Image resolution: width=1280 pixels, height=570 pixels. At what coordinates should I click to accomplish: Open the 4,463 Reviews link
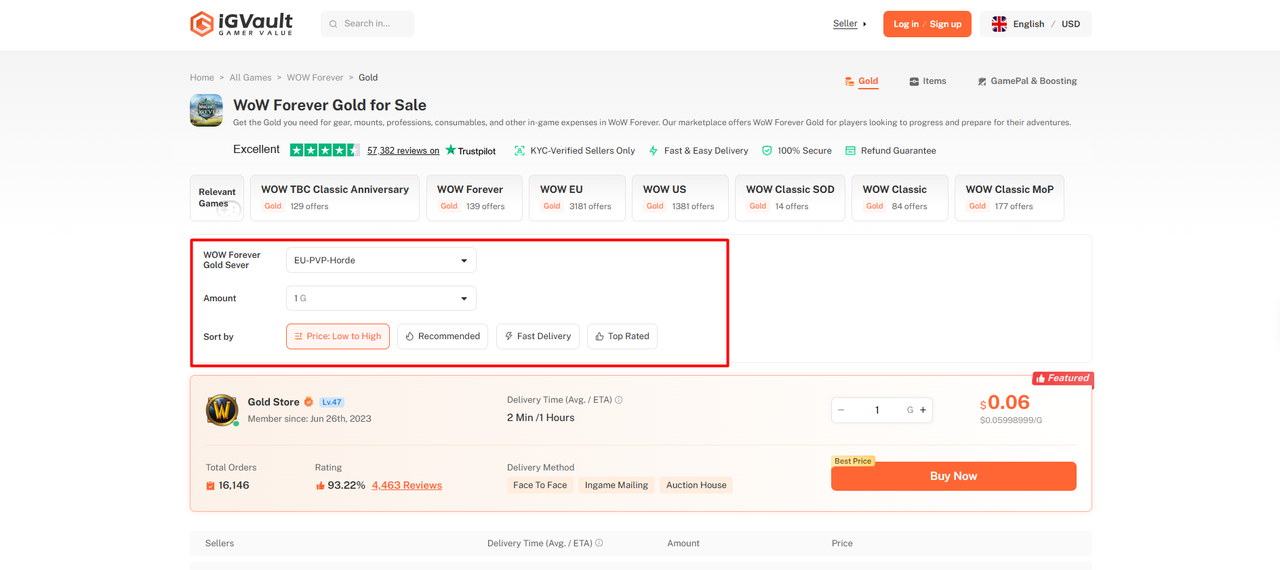[407, 485]
